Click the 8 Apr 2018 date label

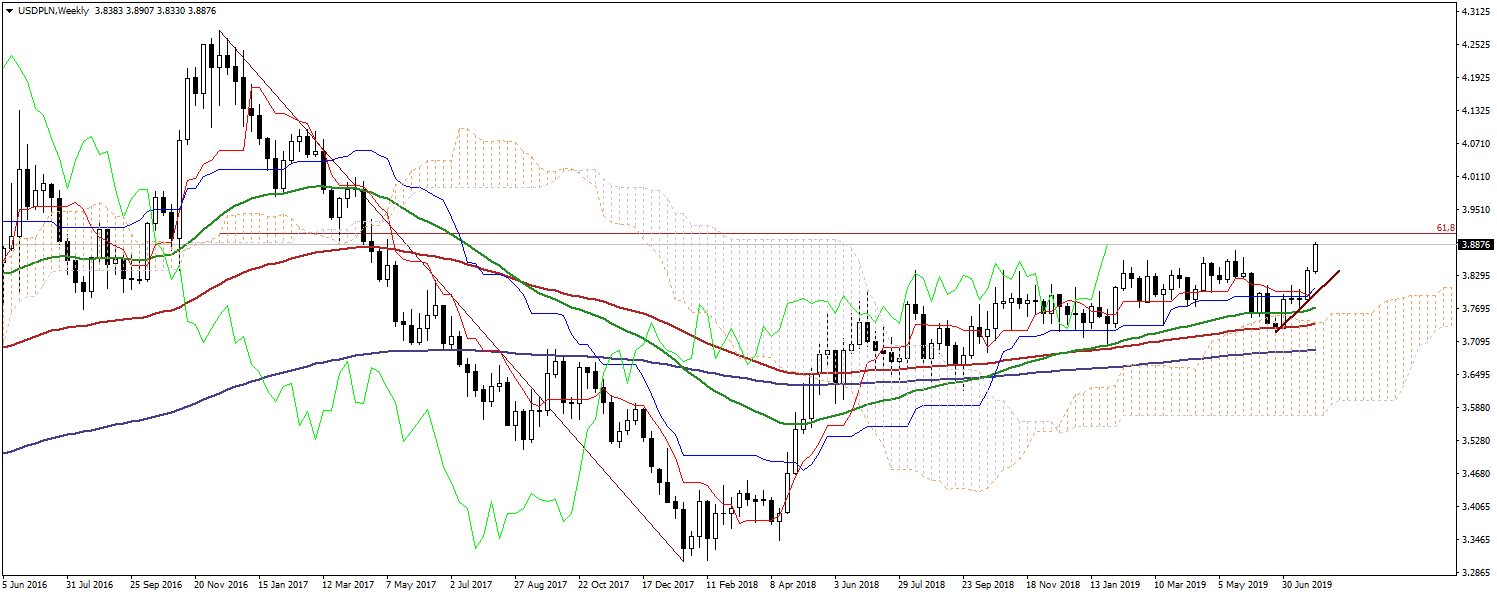pyautogui.click(x=793, y=583)
